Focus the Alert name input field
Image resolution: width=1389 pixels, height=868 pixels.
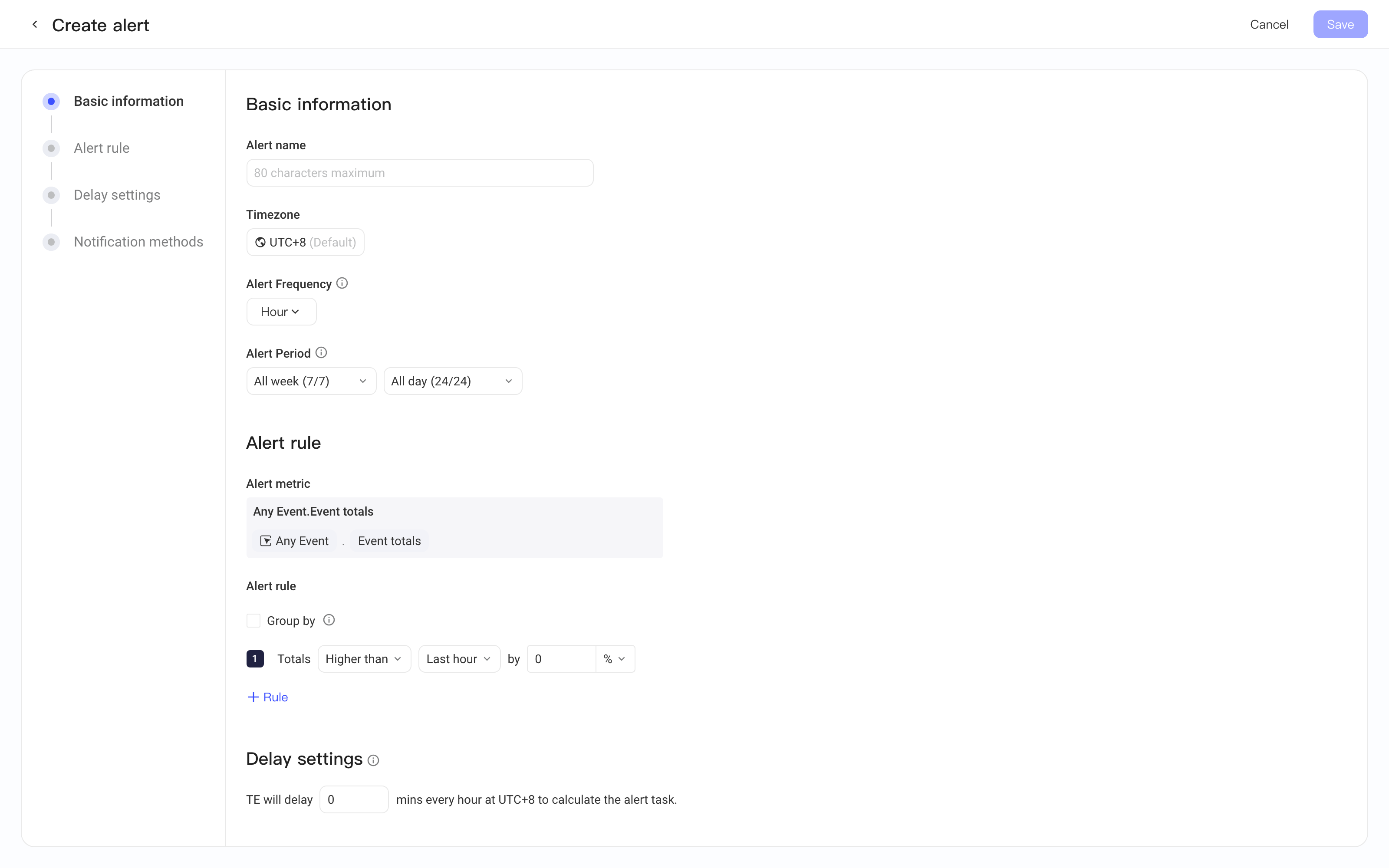[x=420, y=173]
